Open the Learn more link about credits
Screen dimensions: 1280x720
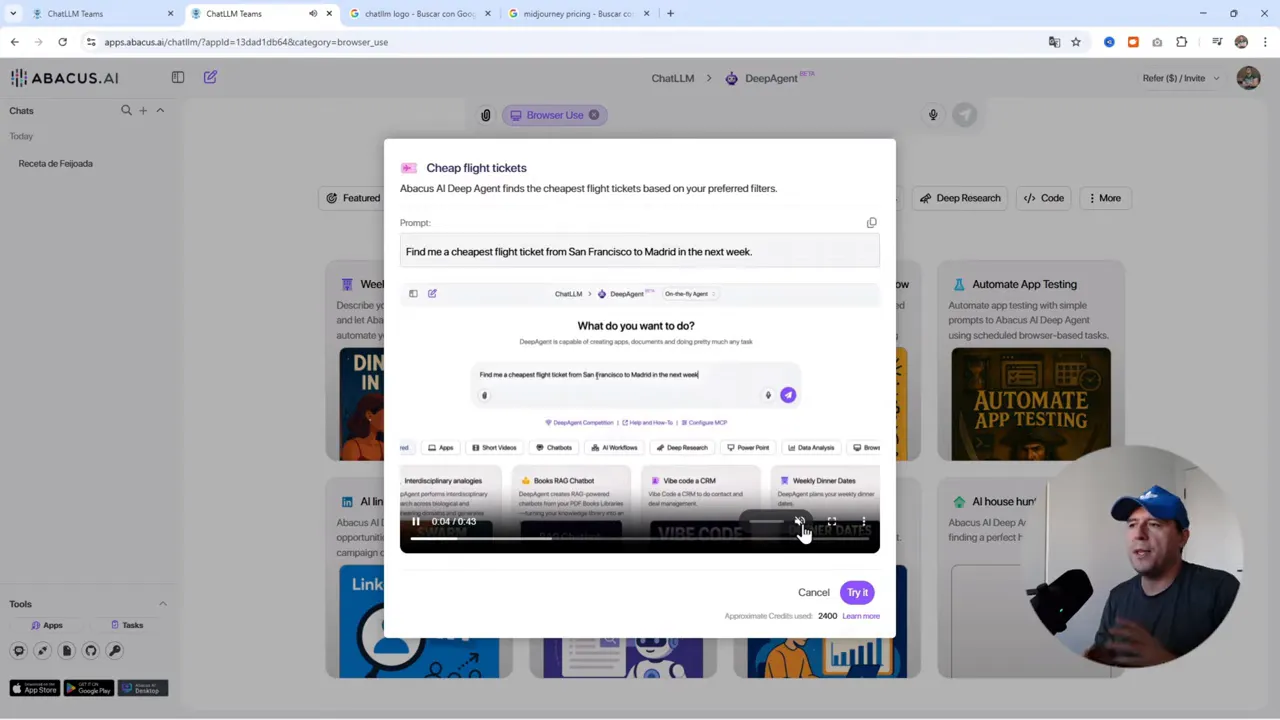point(860,615)
